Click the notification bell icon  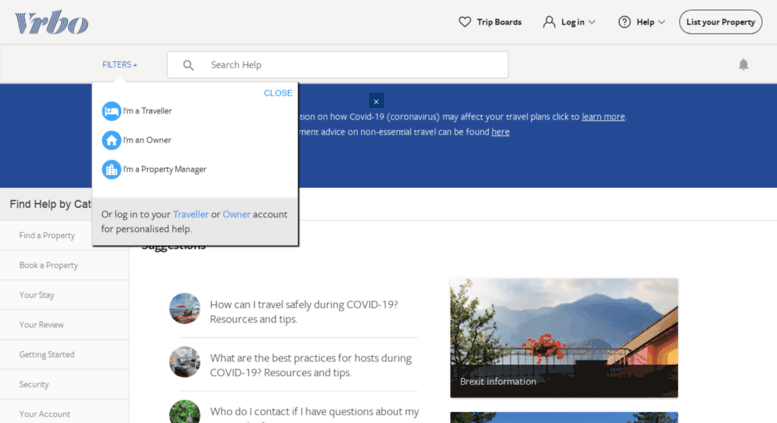[x=743, y=64]
